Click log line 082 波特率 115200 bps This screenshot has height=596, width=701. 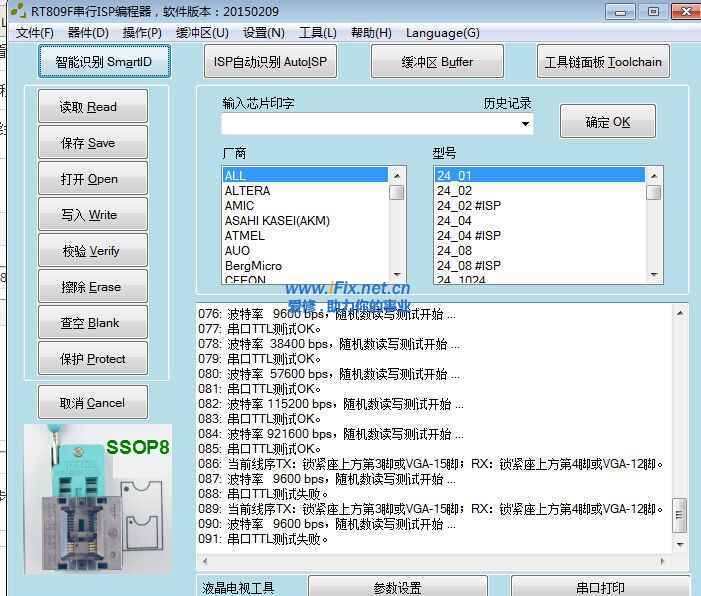[x=331, y=404]
